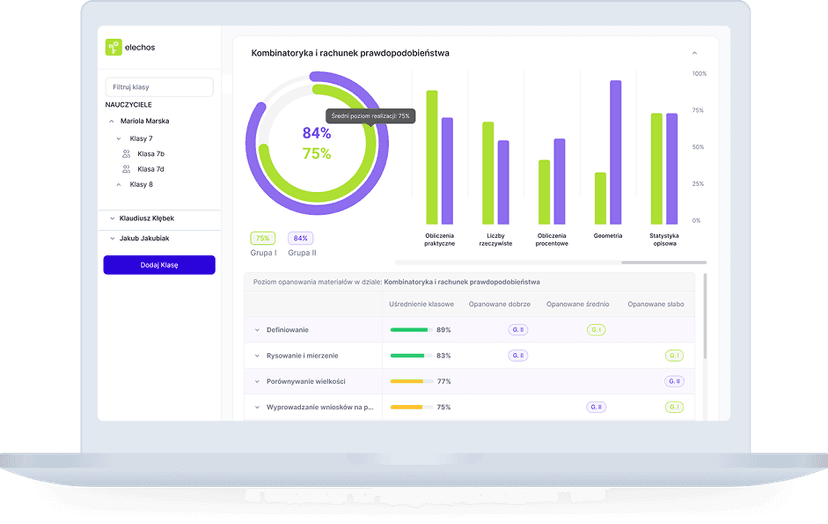The image size is (828, 524).
Task: Expand the Definiowanie table row
Action: pos(257,329)
